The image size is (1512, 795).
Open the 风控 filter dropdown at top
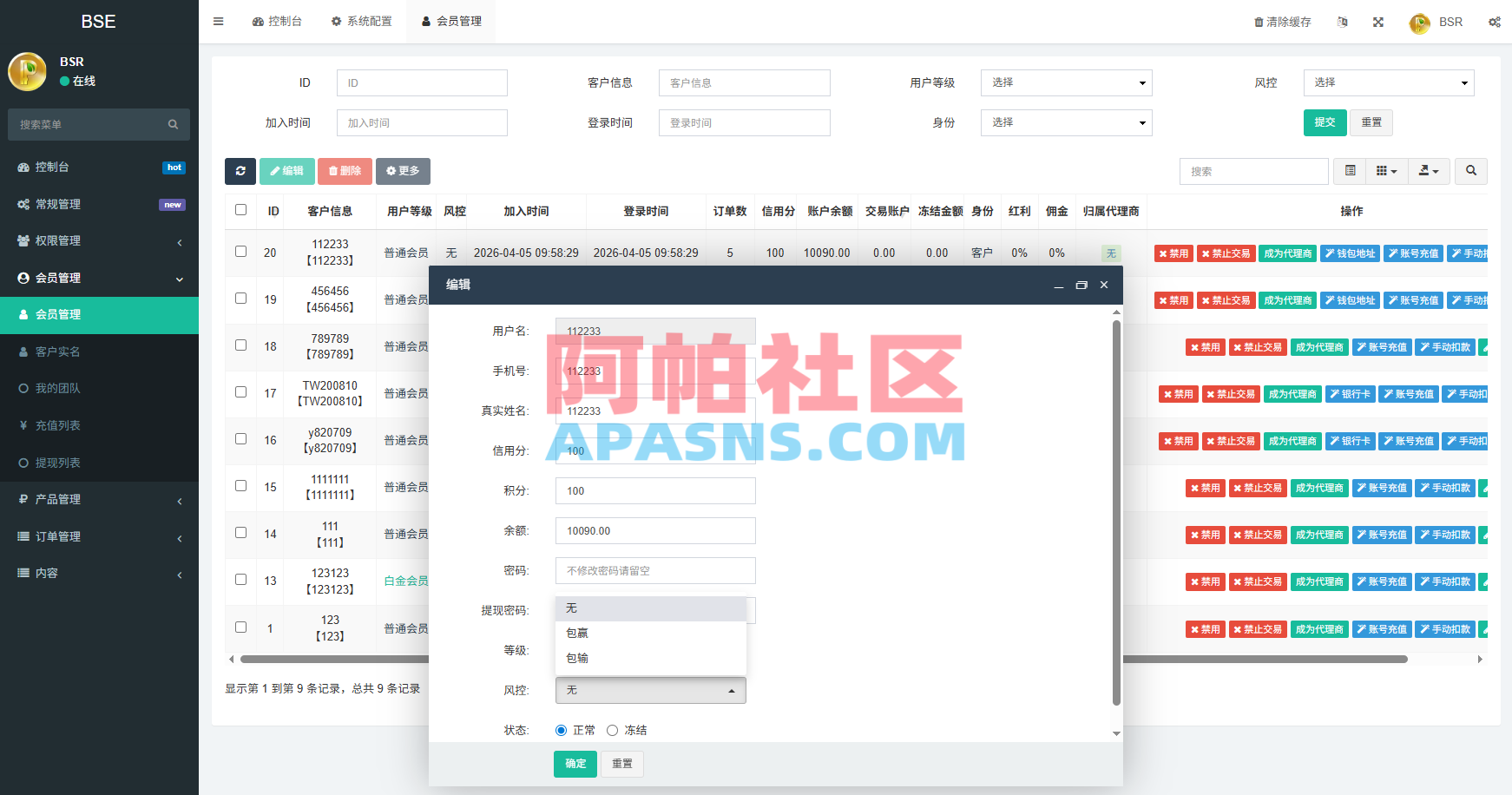point(1389,82)
